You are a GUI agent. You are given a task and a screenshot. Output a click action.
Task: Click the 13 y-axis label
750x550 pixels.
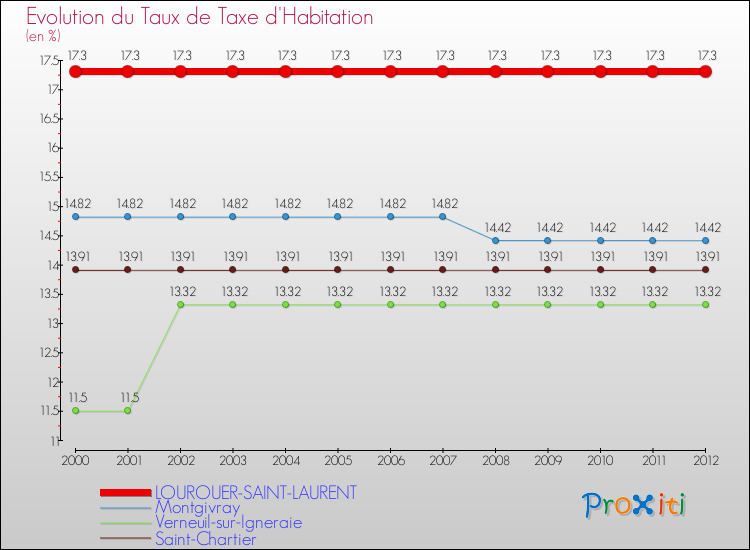[53, 324]
